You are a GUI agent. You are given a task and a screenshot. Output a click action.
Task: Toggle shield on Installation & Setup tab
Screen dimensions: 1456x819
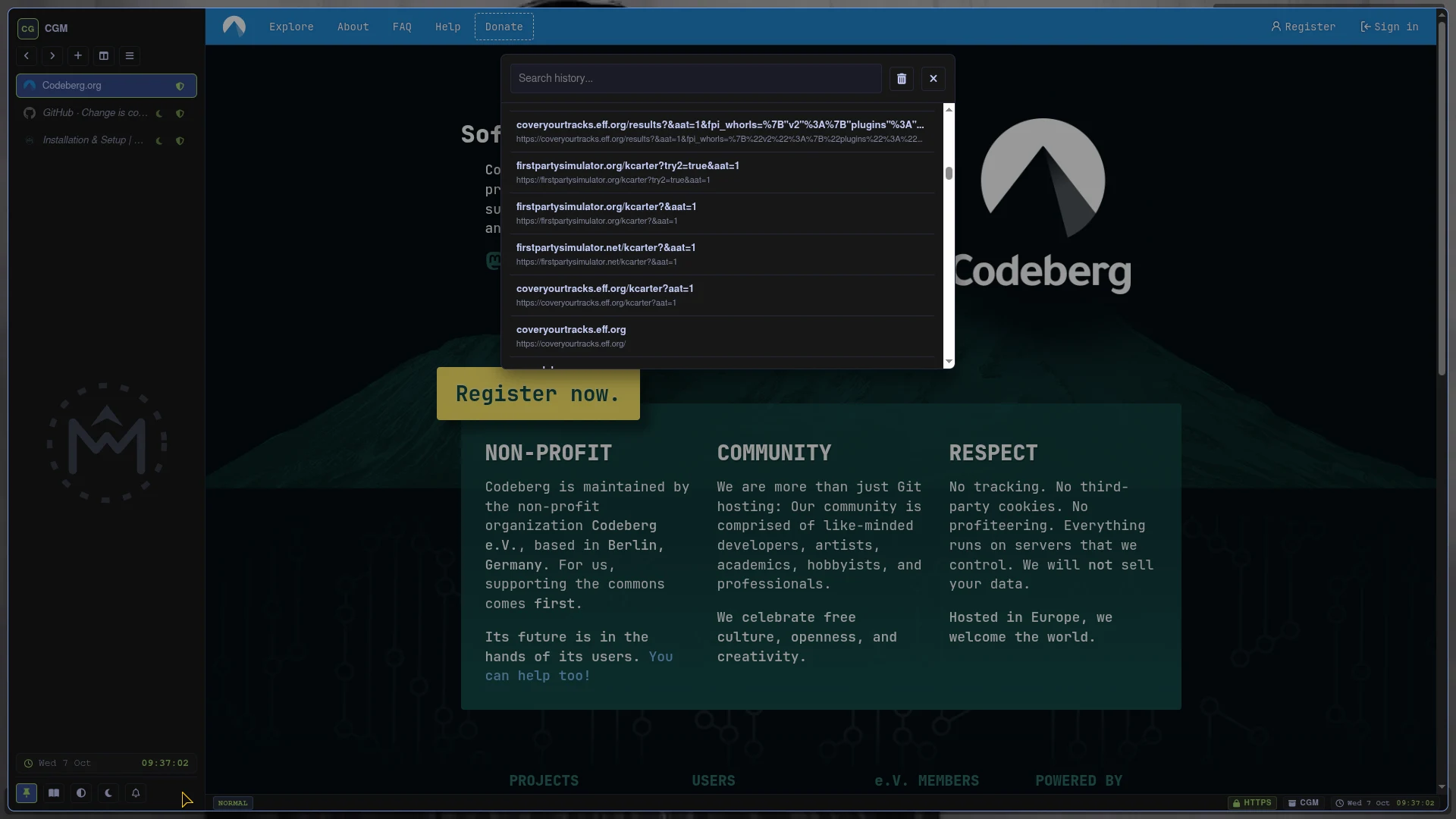[180, 140]
